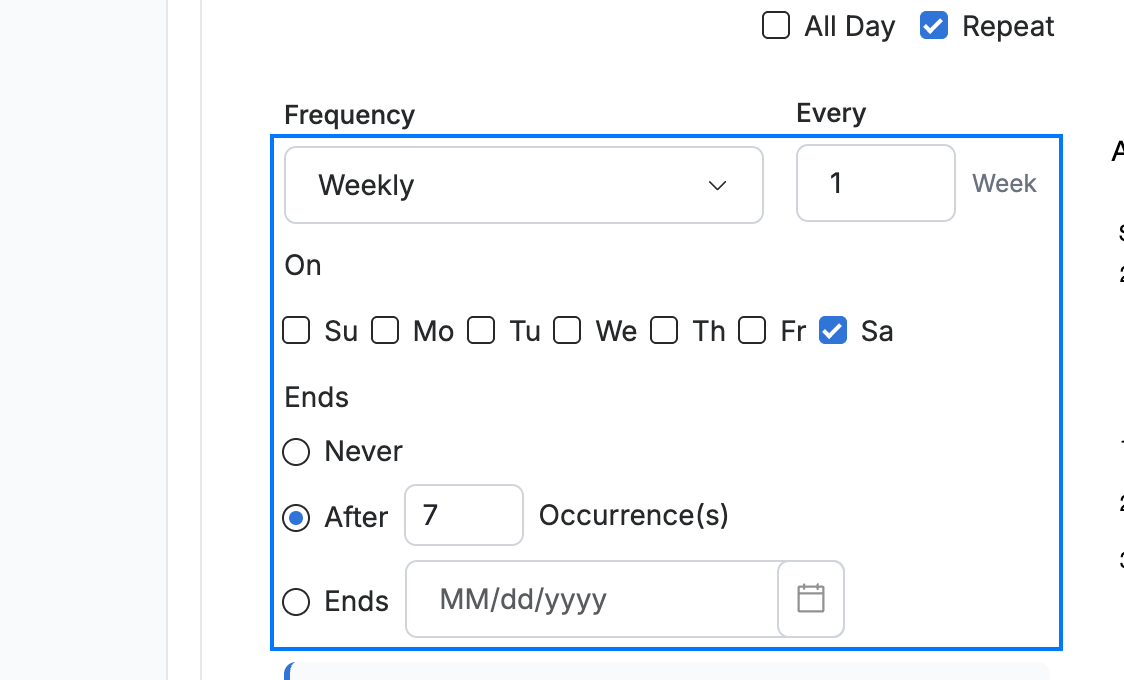Click the occurrences count field showing 7
The width and height of the screenshot is (1124, 680).
point(464,515)
